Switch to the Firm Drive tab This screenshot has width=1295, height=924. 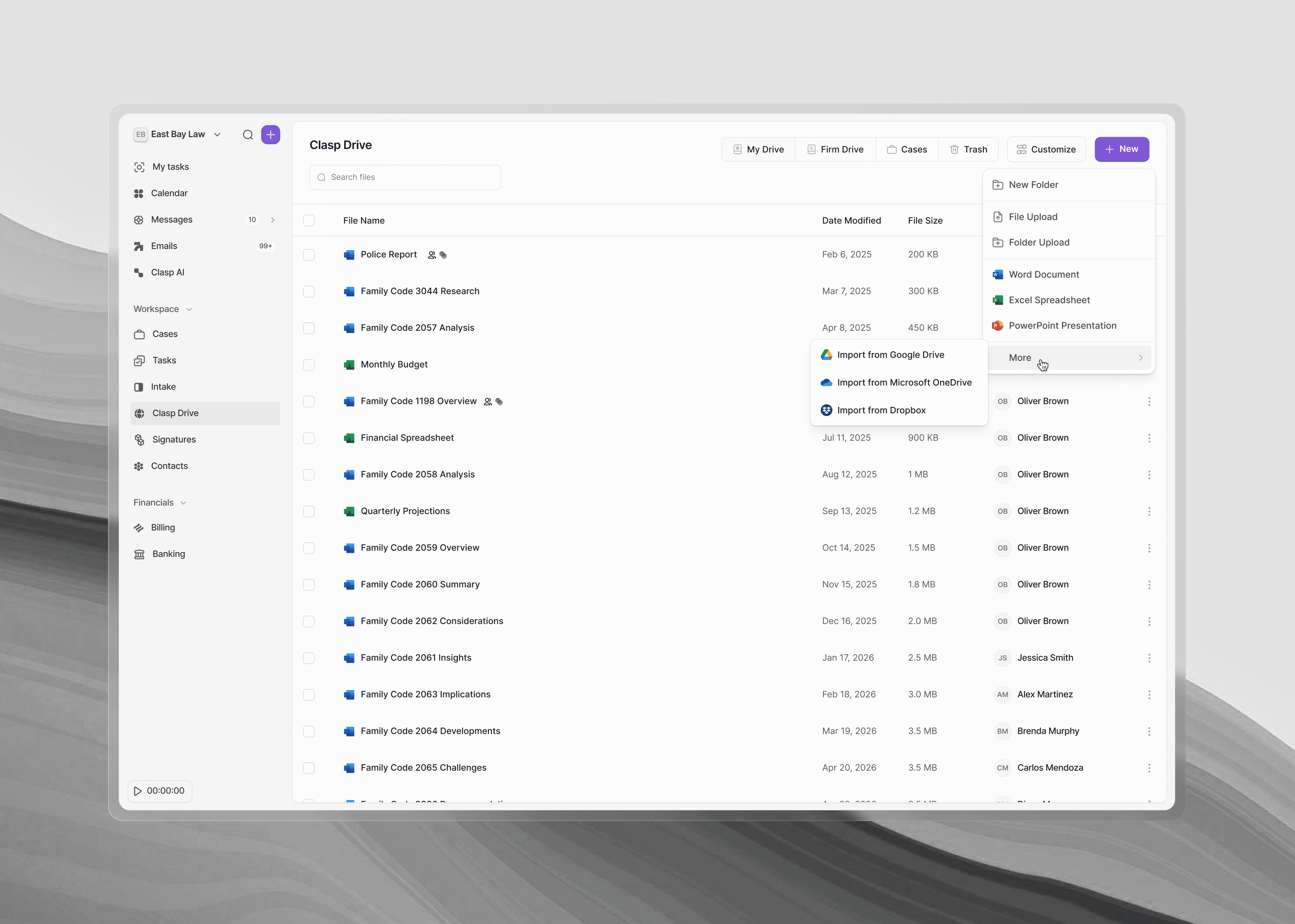point(835,150)
